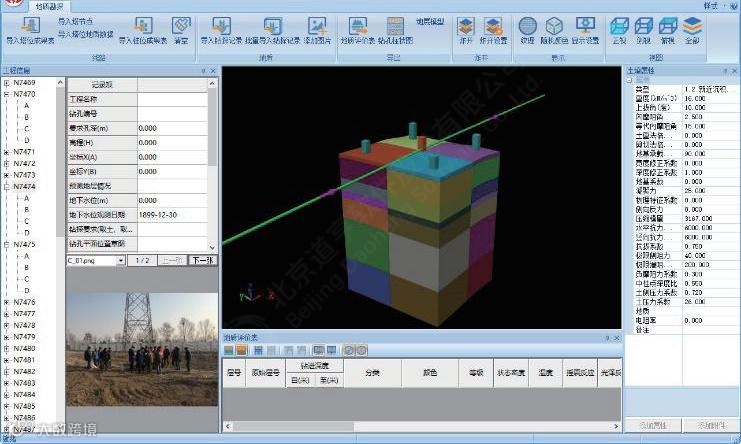Toggle the 纹理 texture sphere icon
Image resolution: width=741 pixels, height=444 pixels.
527,26
